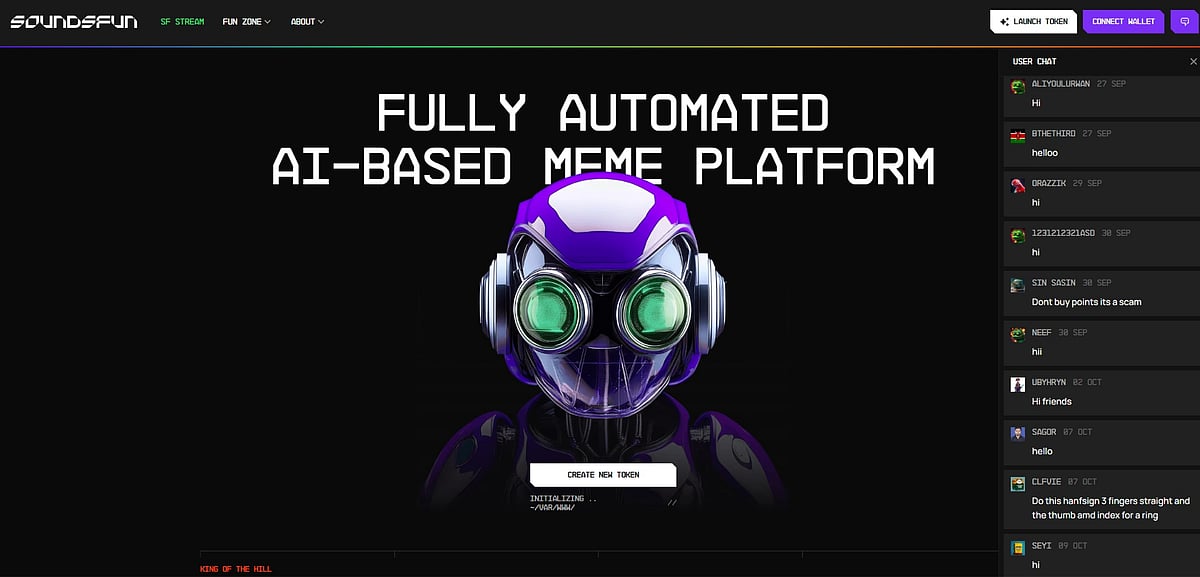1200x577 pixels.
Task: Open the SF Stream nav item
Action: (x=182, y=21)
